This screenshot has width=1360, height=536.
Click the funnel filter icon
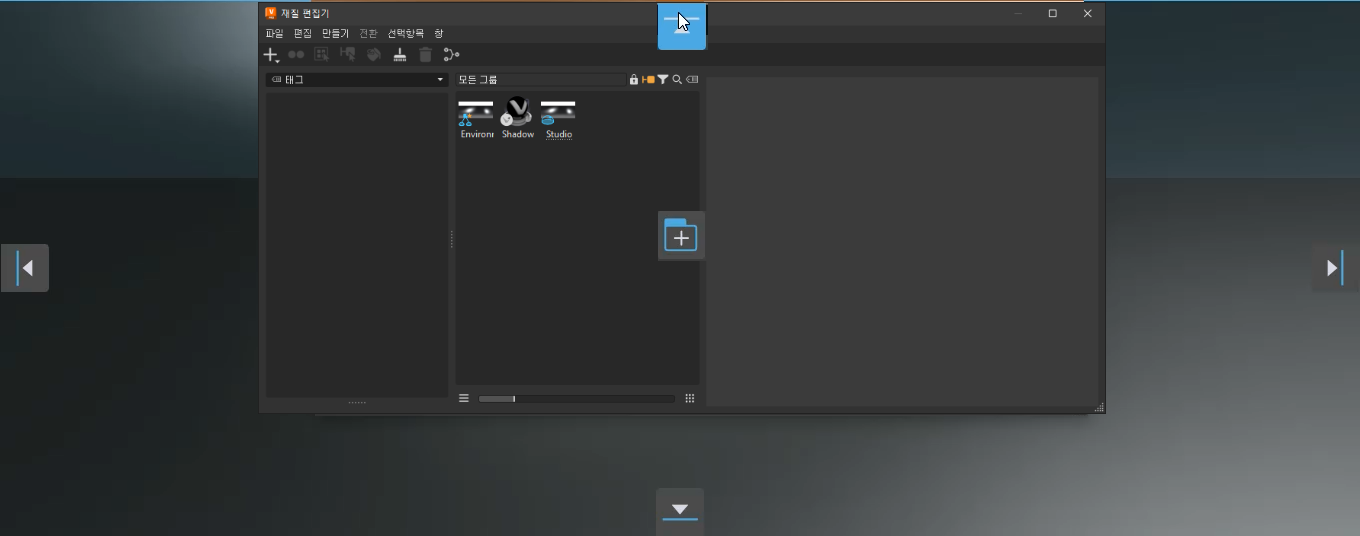click(663, 80)
